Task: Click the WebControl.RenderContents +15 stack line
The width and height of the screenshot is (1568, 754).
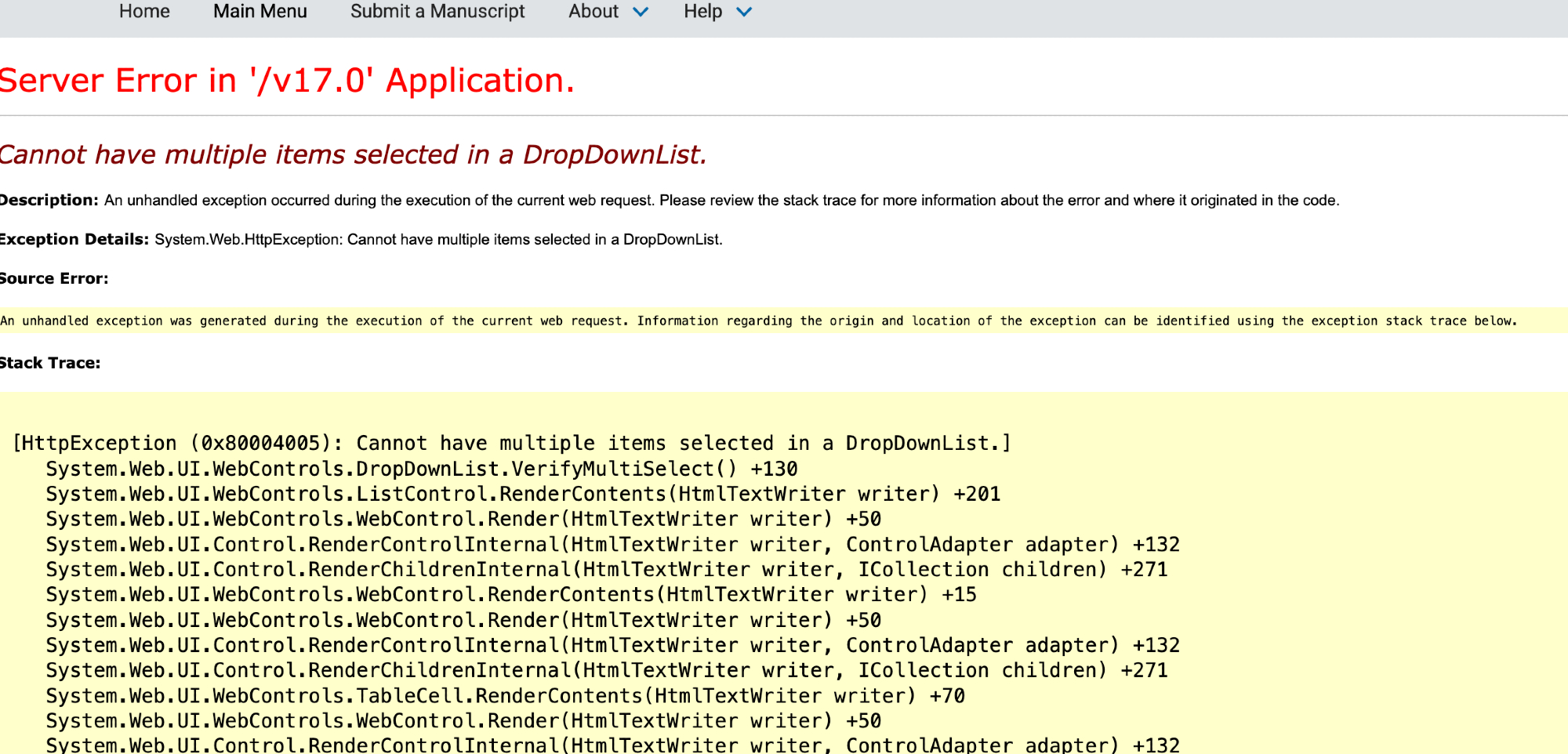Action: [510, 594]
